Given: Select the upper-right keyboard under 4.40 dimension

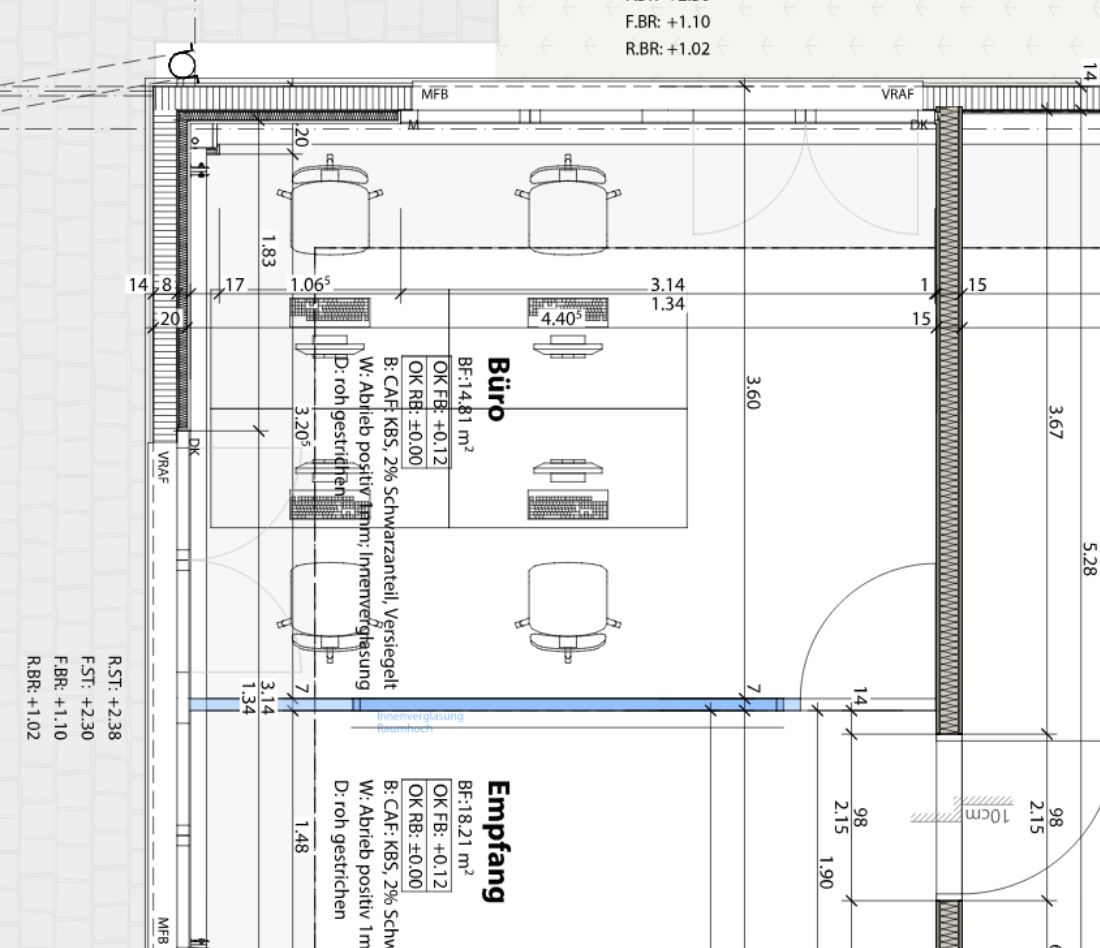Looking at the screenshot, I should tap(568, 312).
